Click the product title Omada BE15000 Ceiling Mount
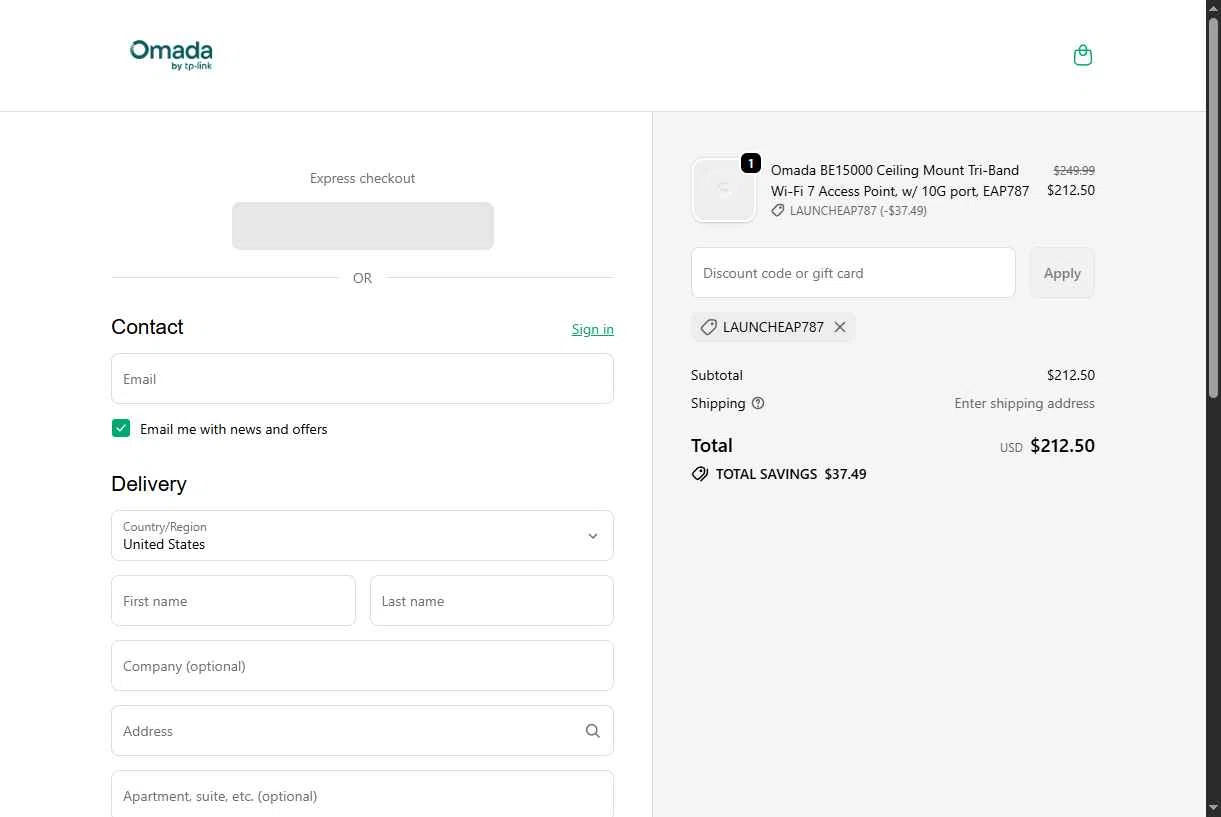This screenshot has width=1221, height=817. [900, 181]
